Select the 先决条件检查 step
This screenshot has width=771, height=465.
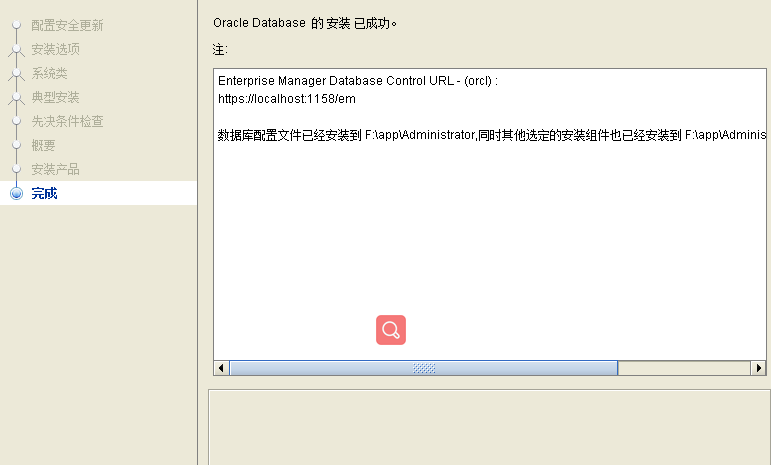67,121
